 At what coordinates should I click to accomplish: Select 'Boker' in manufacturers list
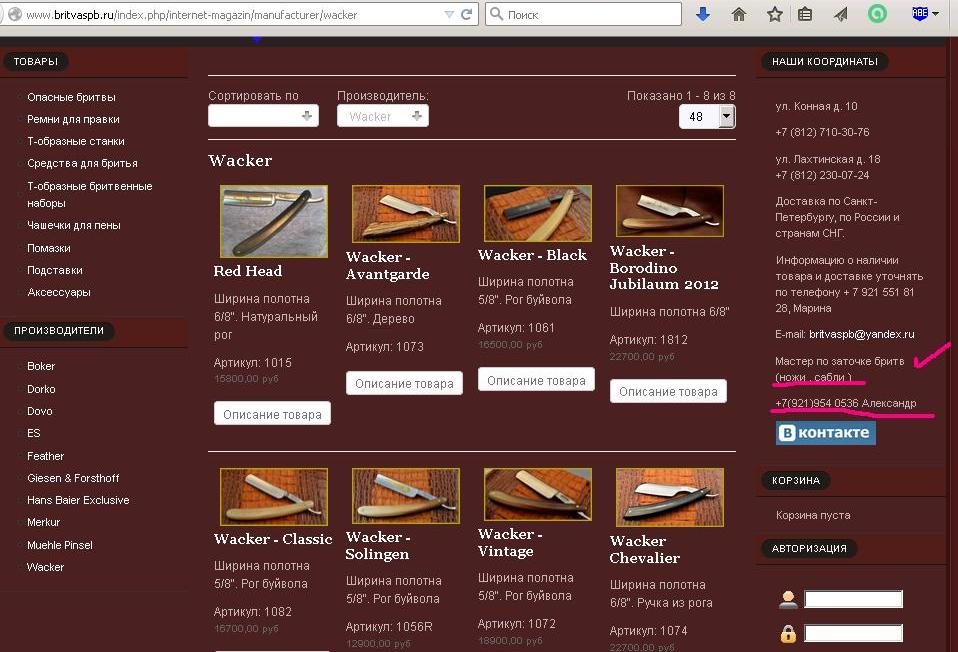click(x=41, y=366)
